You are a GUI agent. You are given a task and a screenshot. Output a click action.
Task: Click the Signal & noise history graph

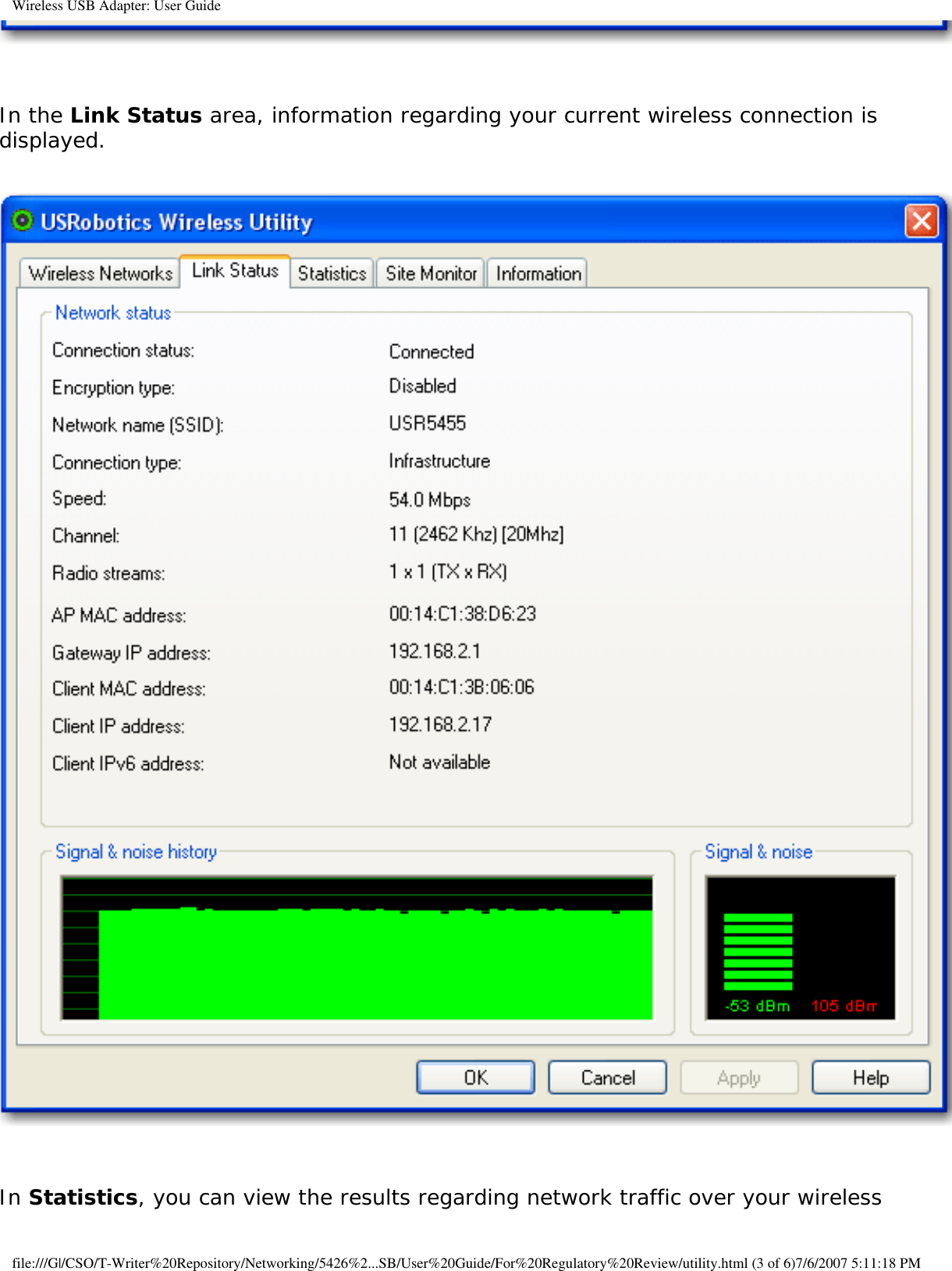357,948
